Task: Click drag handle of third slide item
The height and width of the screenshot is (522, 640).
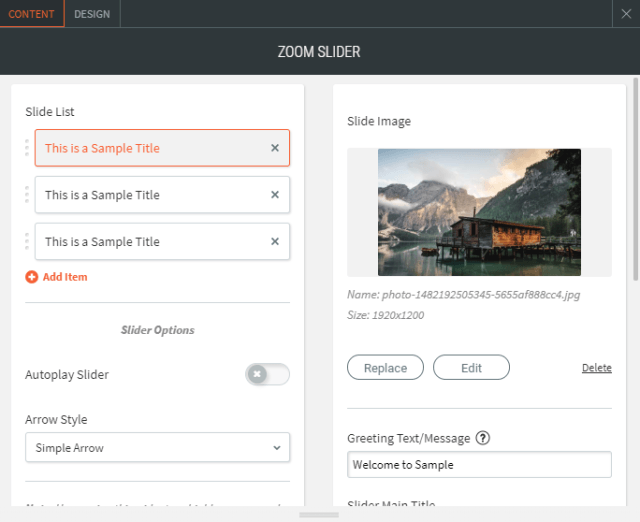Action: coord(27,242)
